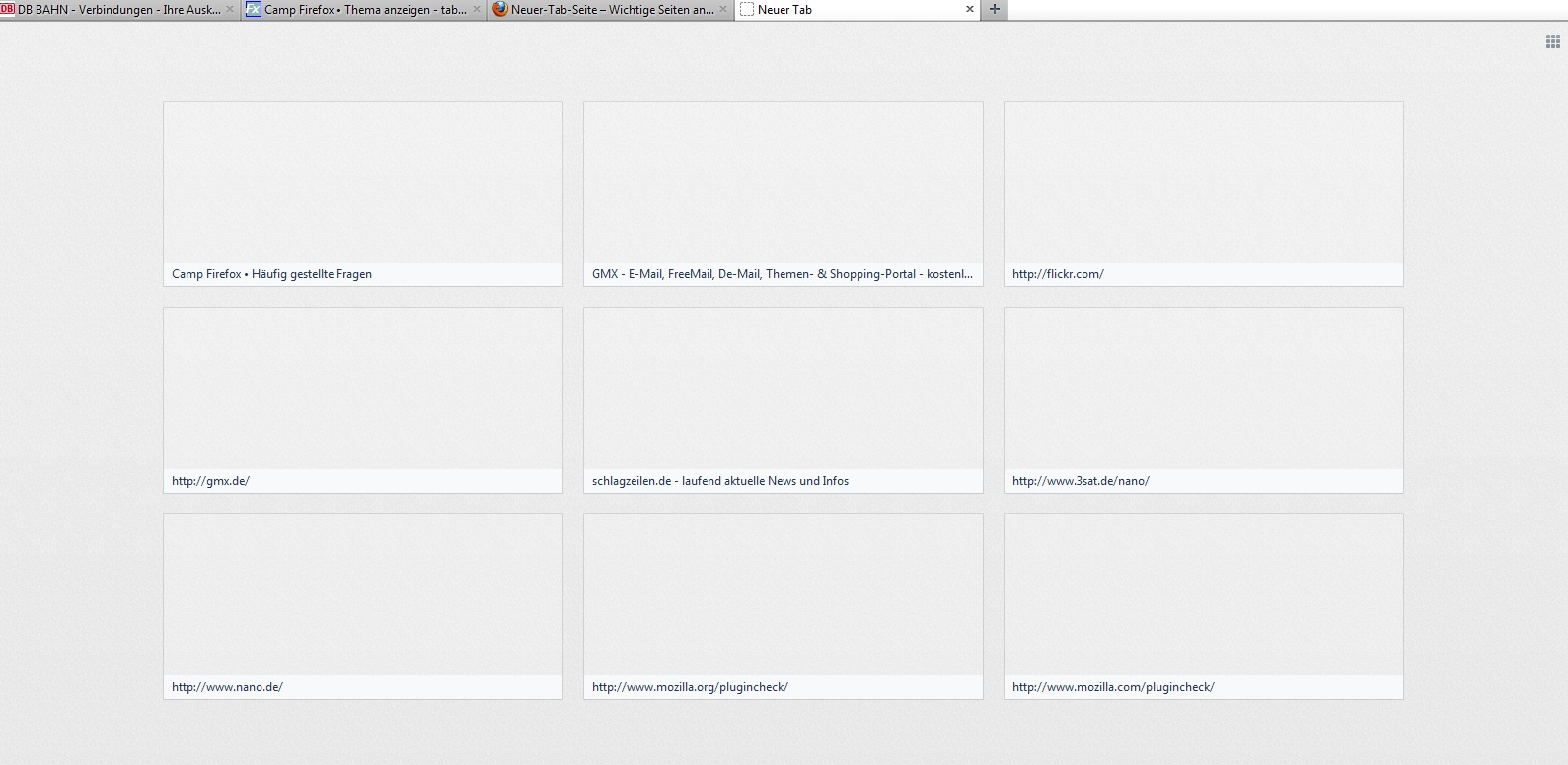1568x765 pixels.
Task: Close the Neuer Tab tab
Action: [970, 9]
